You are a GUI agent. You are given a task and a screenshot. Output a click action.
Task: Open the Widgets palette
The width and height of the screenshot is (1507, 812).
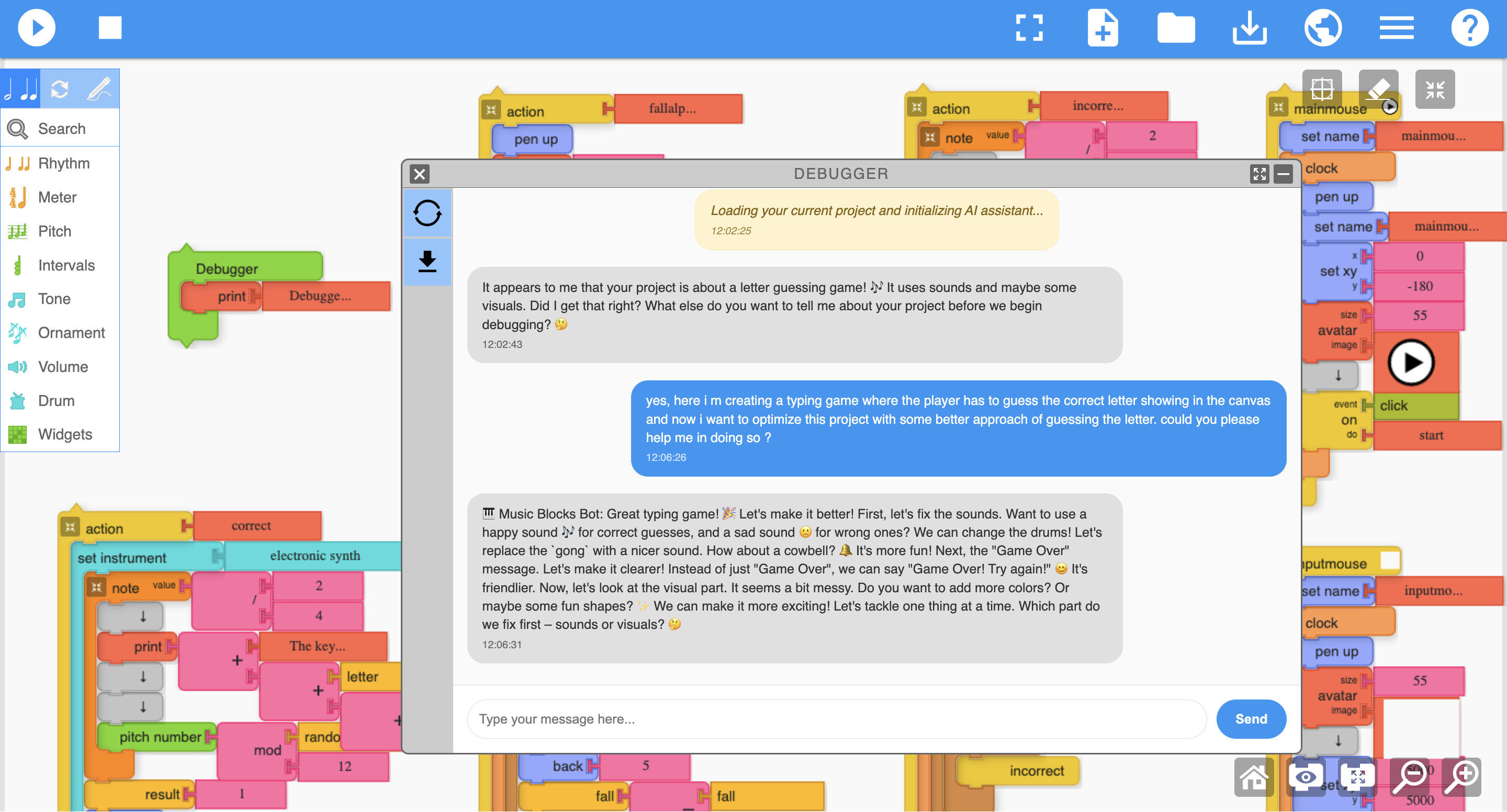point(64,434)
